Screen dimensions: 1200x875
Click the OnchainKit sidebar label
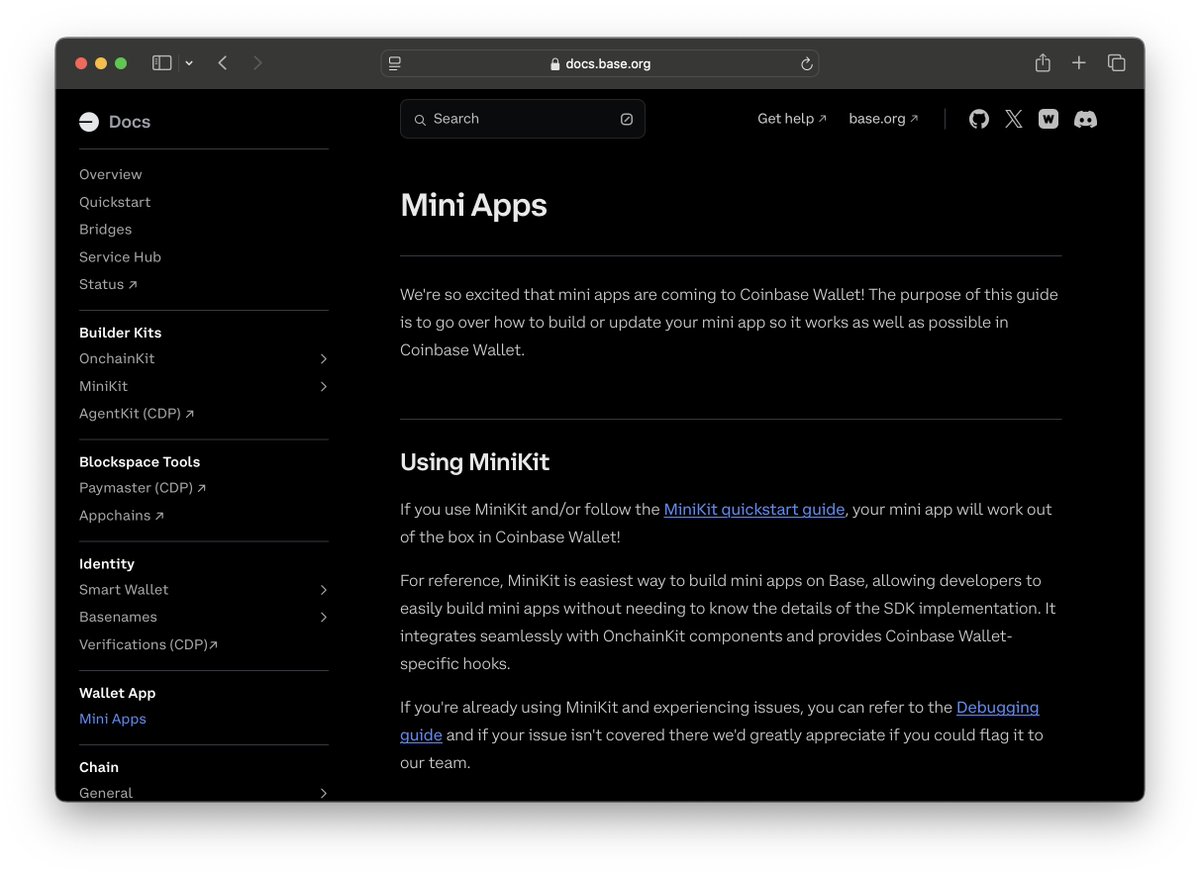pos(117,358)
